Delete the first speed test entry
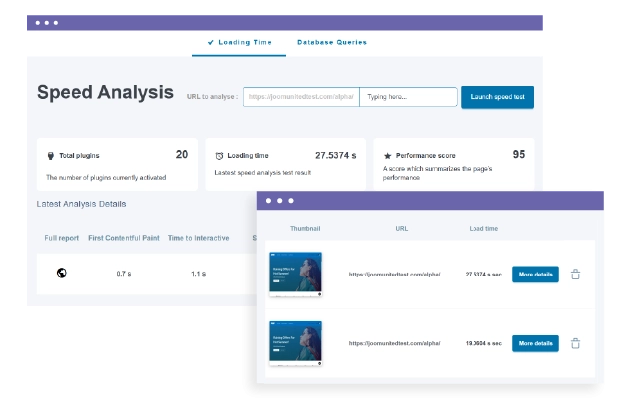Viewport: 630px width, 401px height. (575, 274)
